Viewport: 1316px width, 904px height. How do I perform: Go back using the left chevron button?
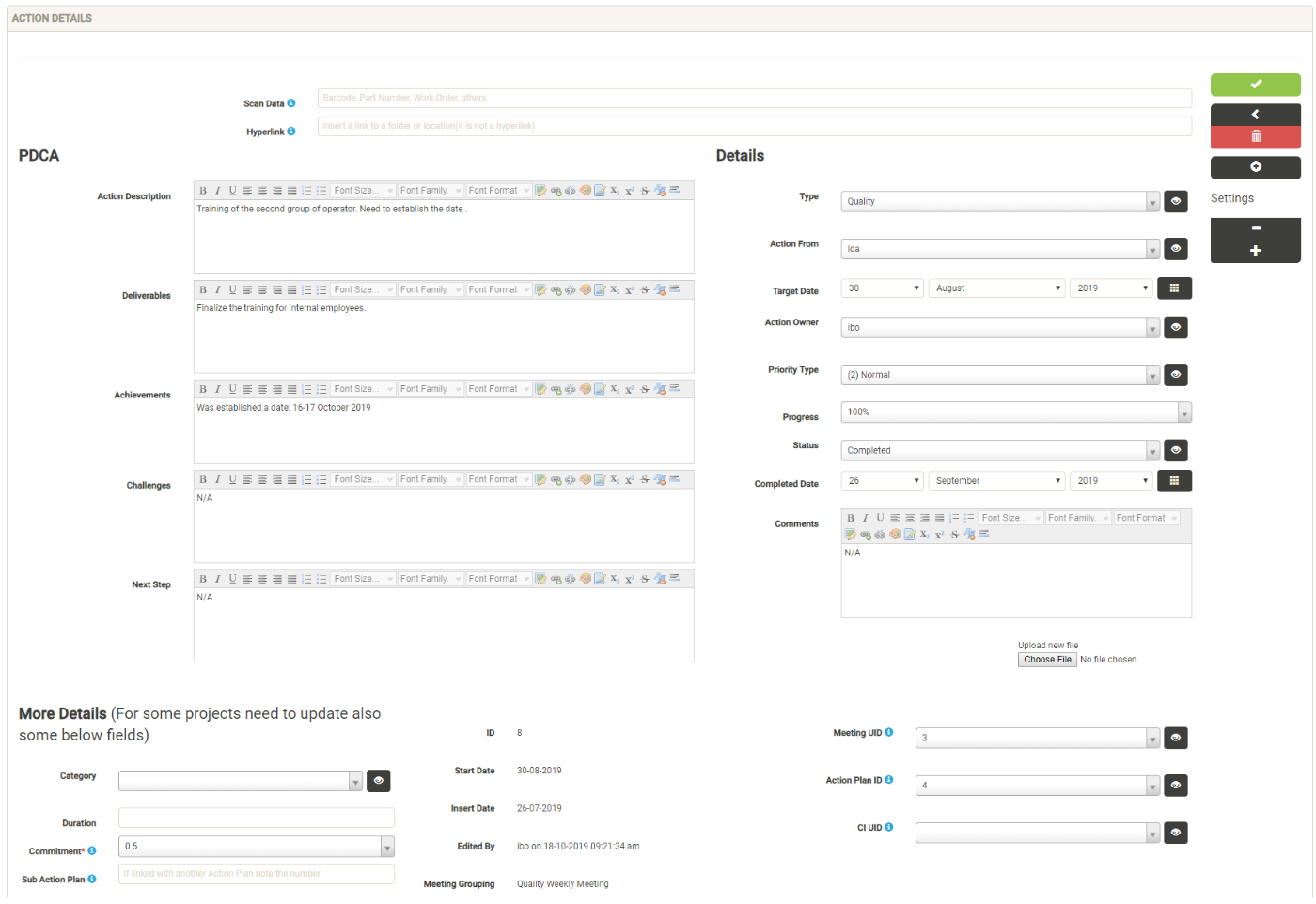(1255, 114)
